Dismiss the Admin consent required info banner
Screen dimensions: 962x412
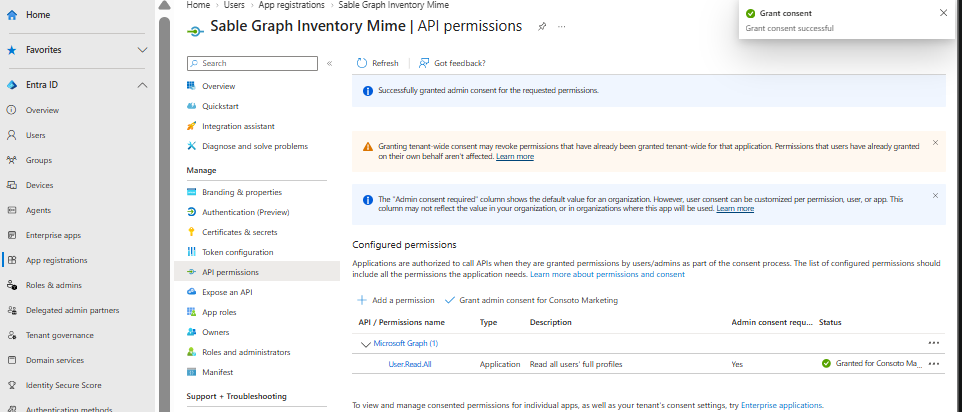tap(935, 196)
